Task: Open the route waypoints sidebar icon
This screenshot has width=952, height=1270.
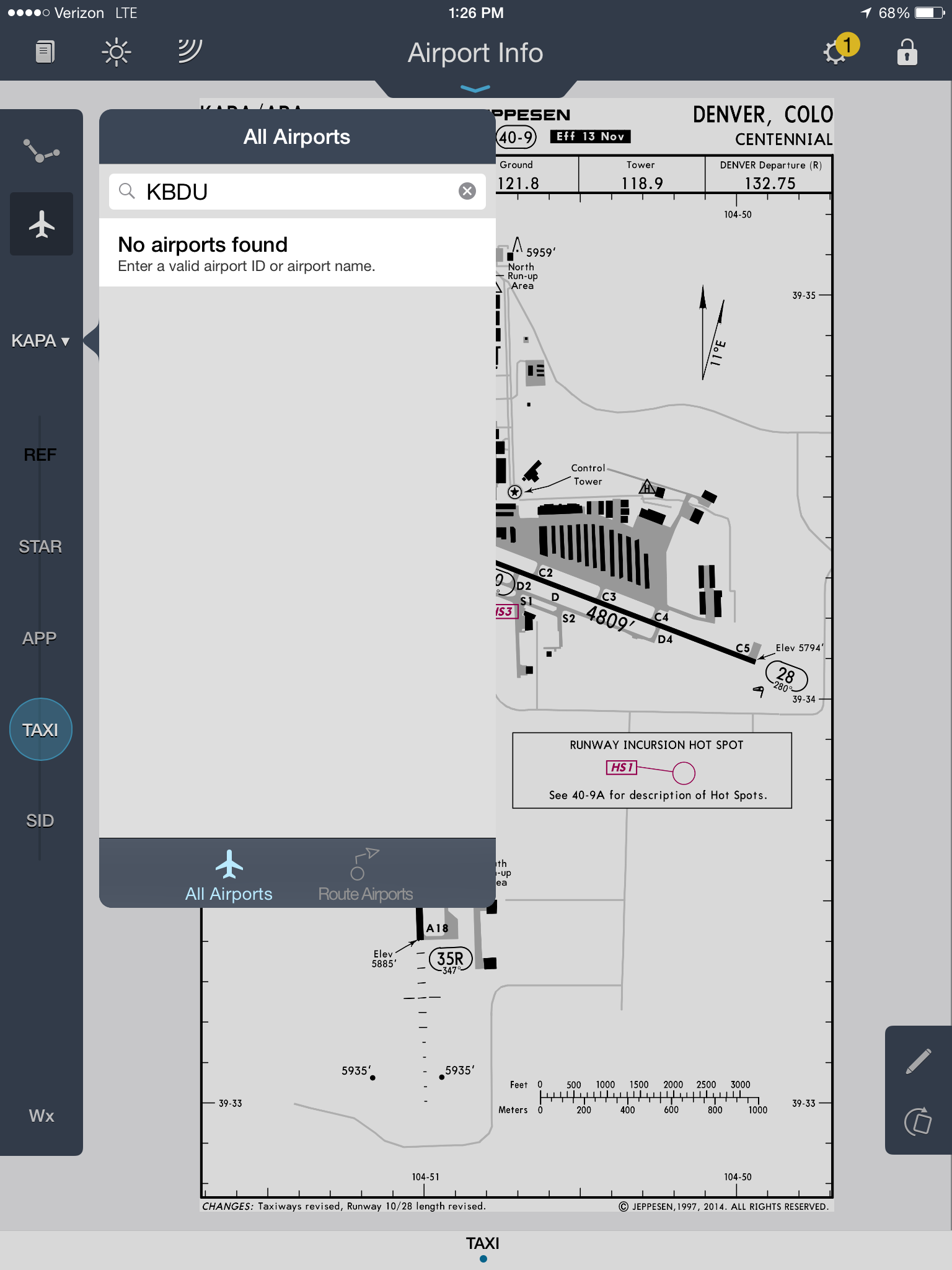Action: tap(42, 151)
